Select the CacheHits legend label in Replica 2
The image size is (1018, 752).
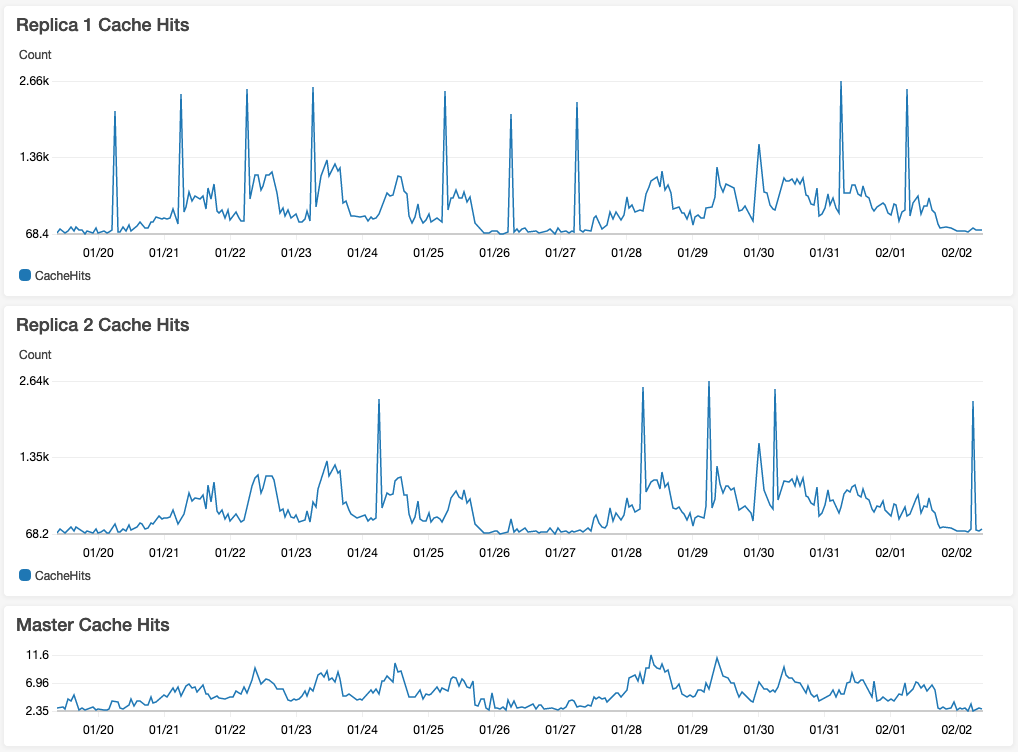(x=62, y=575)
